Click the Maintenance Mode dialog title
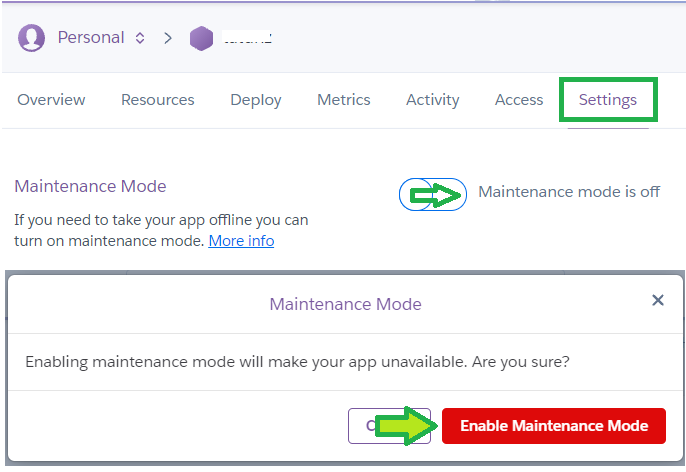The image size is (686, 472). point(345,304)
